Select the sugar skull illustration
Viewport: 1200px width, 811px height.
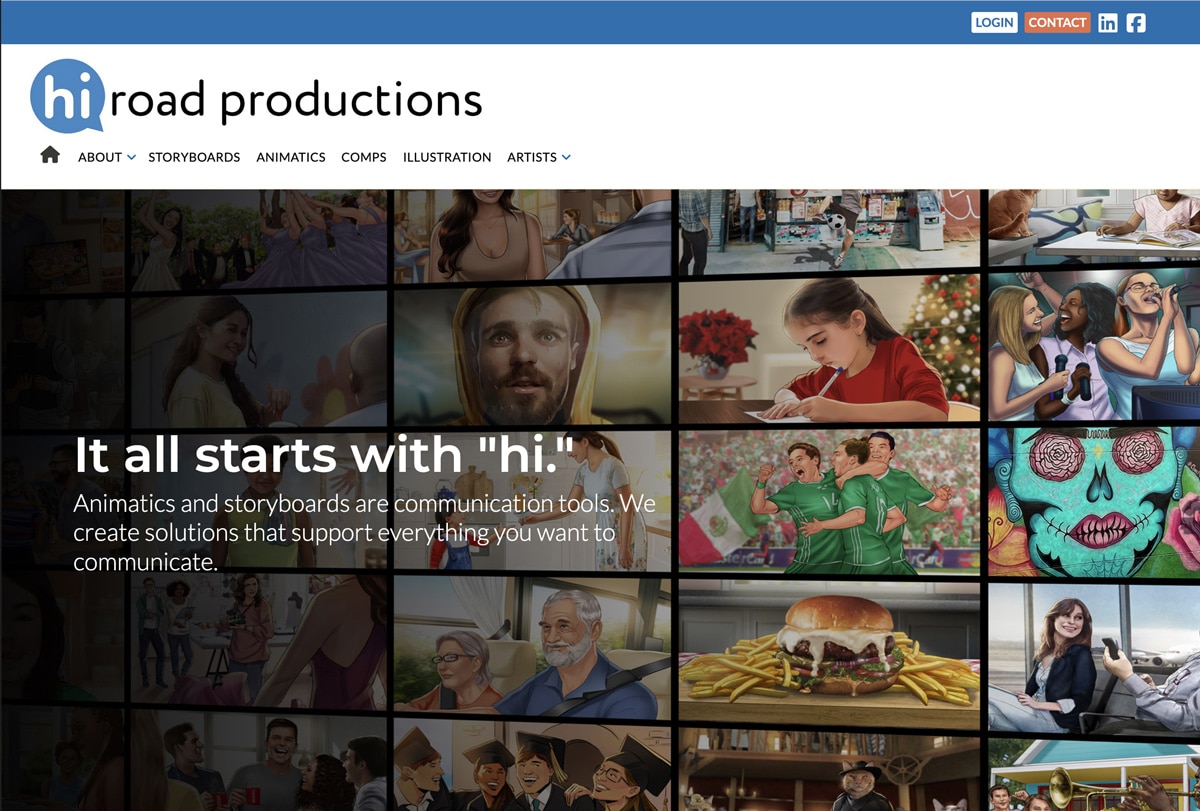[1094, 501]
